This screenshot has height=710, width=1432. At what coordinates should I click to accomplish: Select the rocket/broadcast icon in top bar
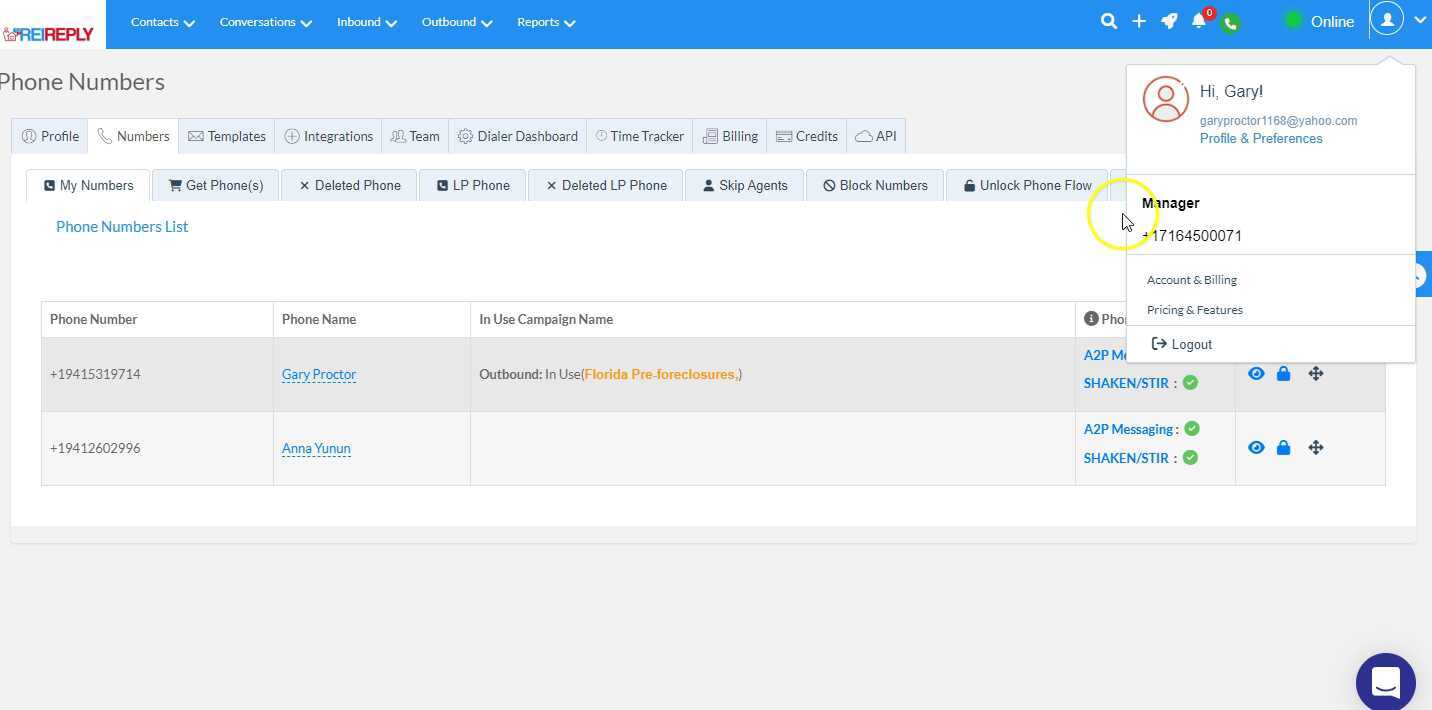tap(1169, 21)
